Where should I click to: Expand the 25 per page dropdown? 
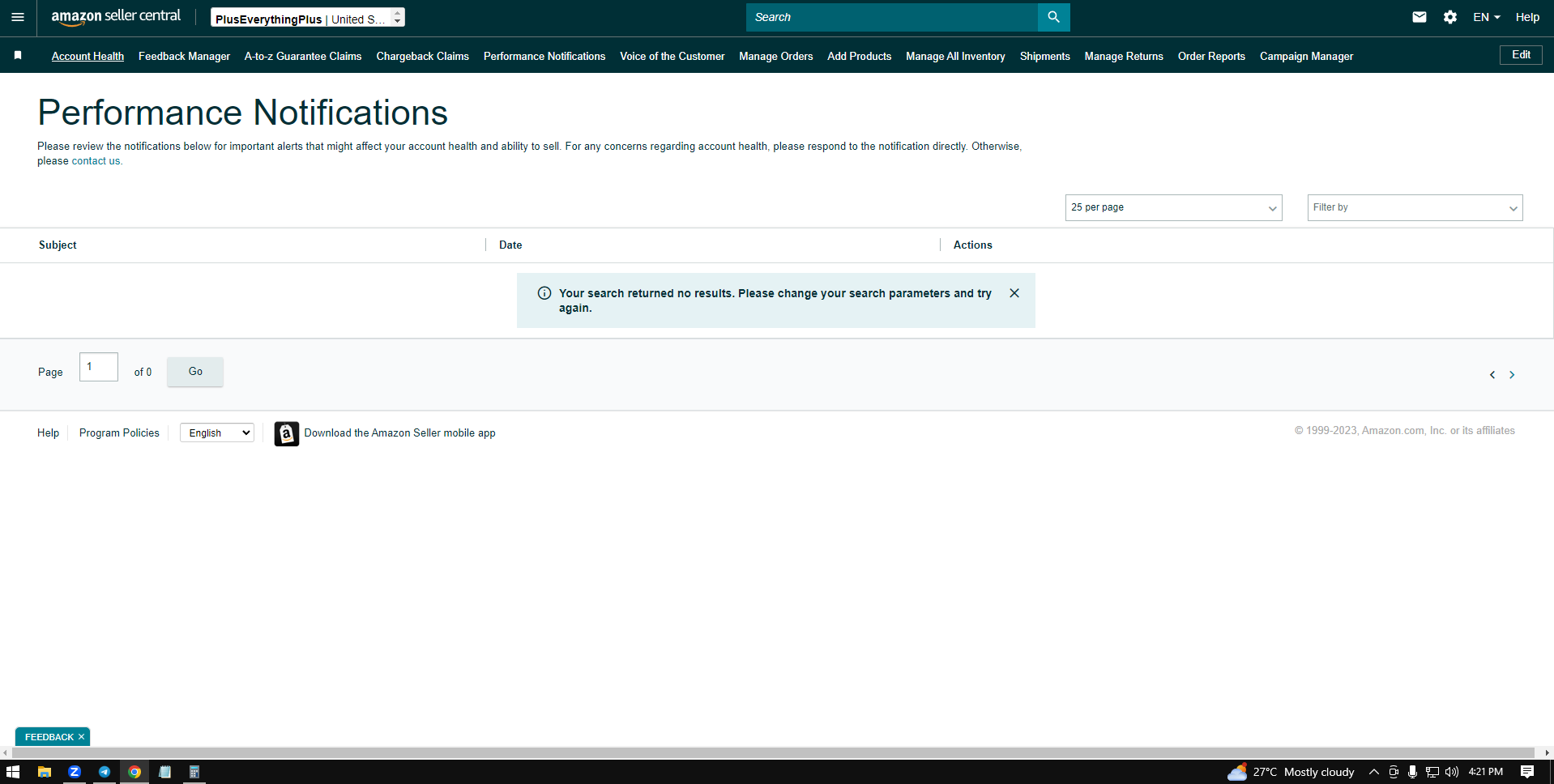coord(1173,207)
